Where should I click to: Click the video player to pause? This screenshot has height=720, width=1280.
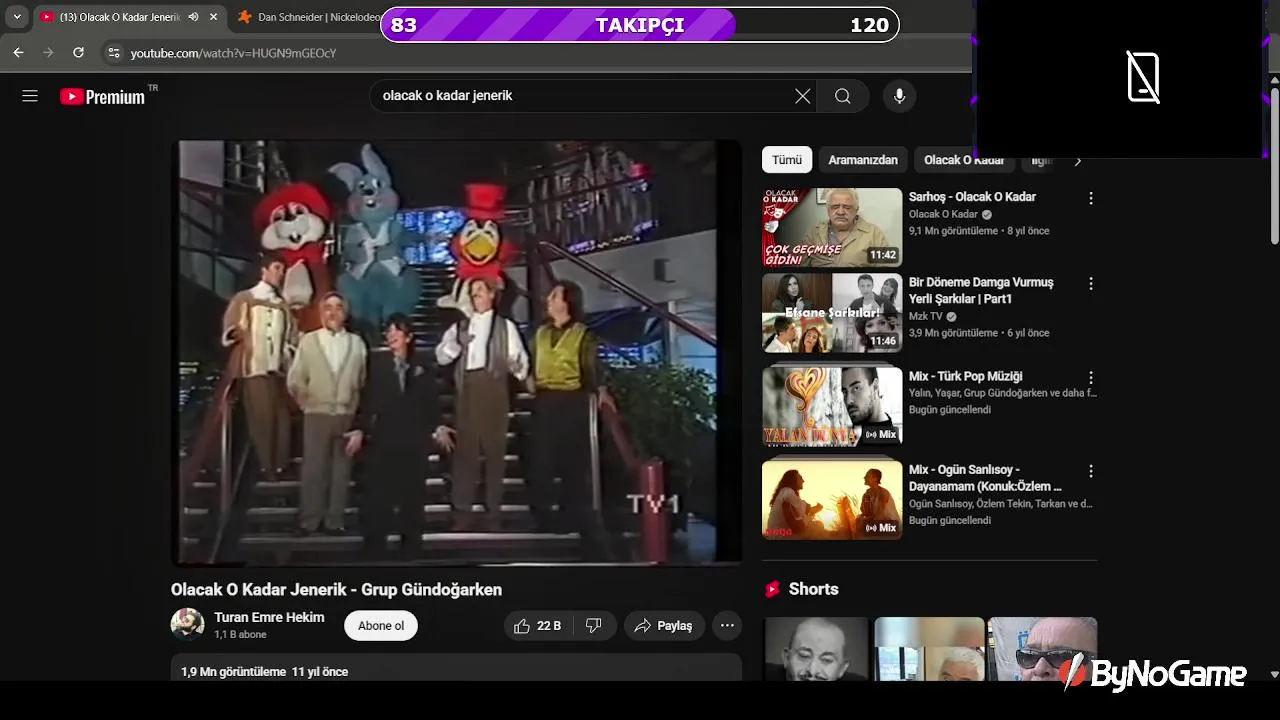457,353
